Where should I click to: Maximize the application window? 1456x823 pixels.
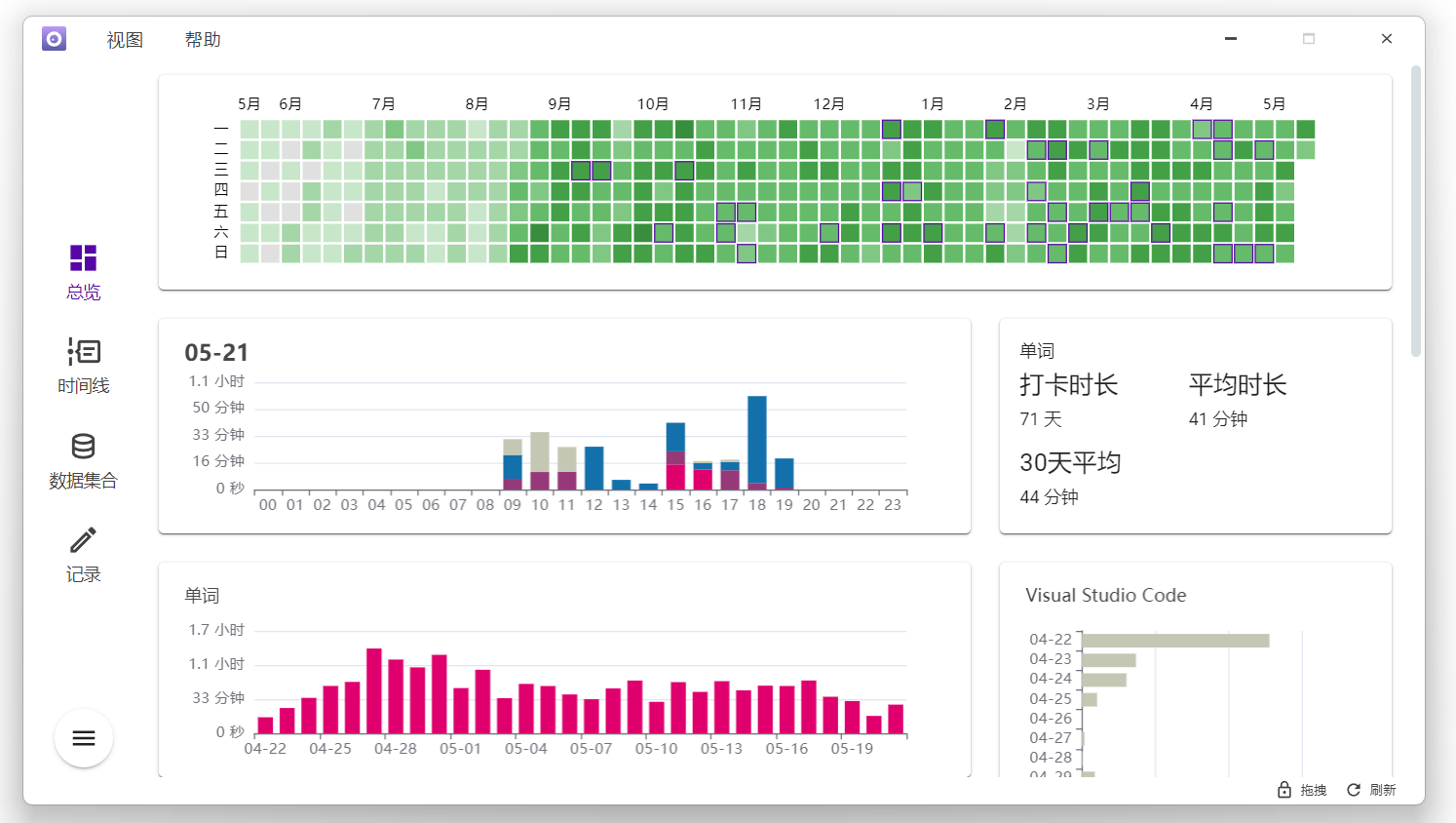[1309, 39]
